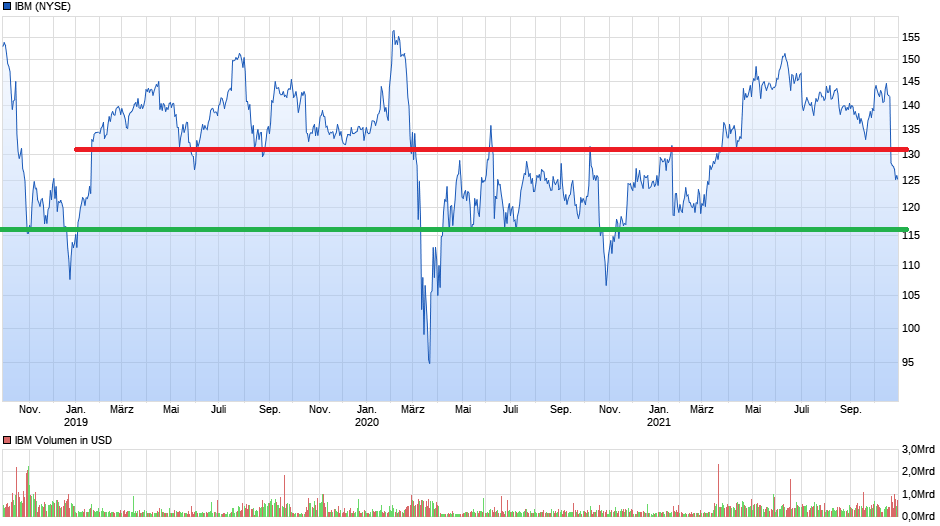The height and width of the screenshot is (526, 940).
Task: Click the 3,0Mrd volume axis label
Action: point(919,448)
